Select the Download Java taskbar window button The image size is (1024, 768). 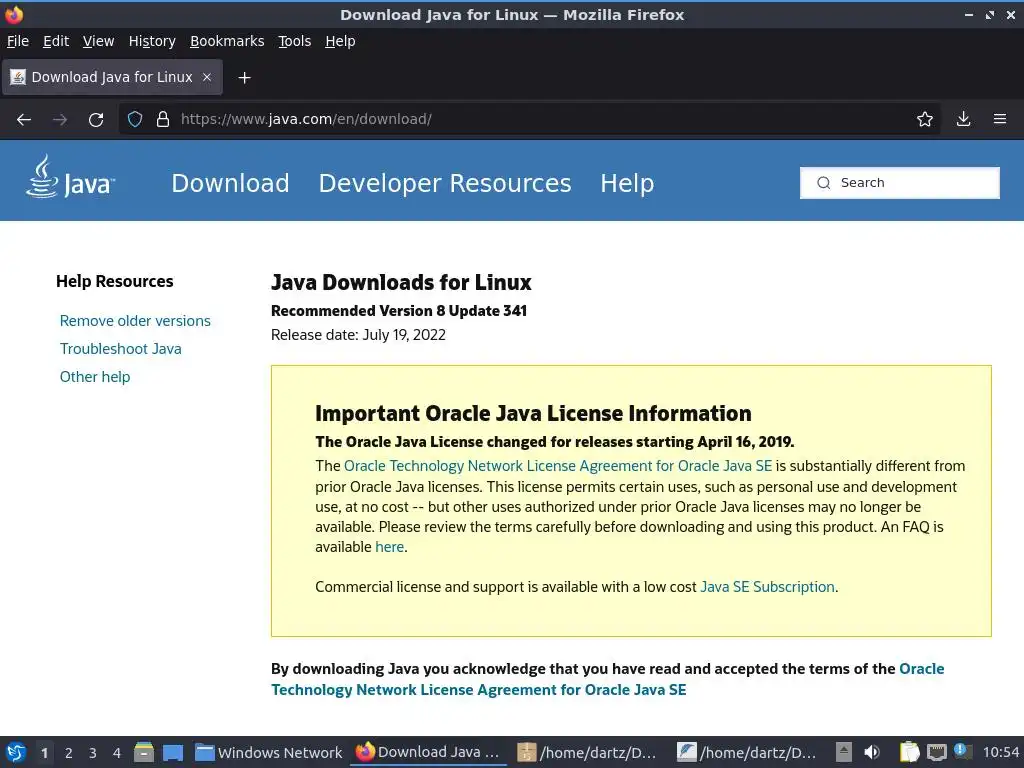[x=429, y=753]
